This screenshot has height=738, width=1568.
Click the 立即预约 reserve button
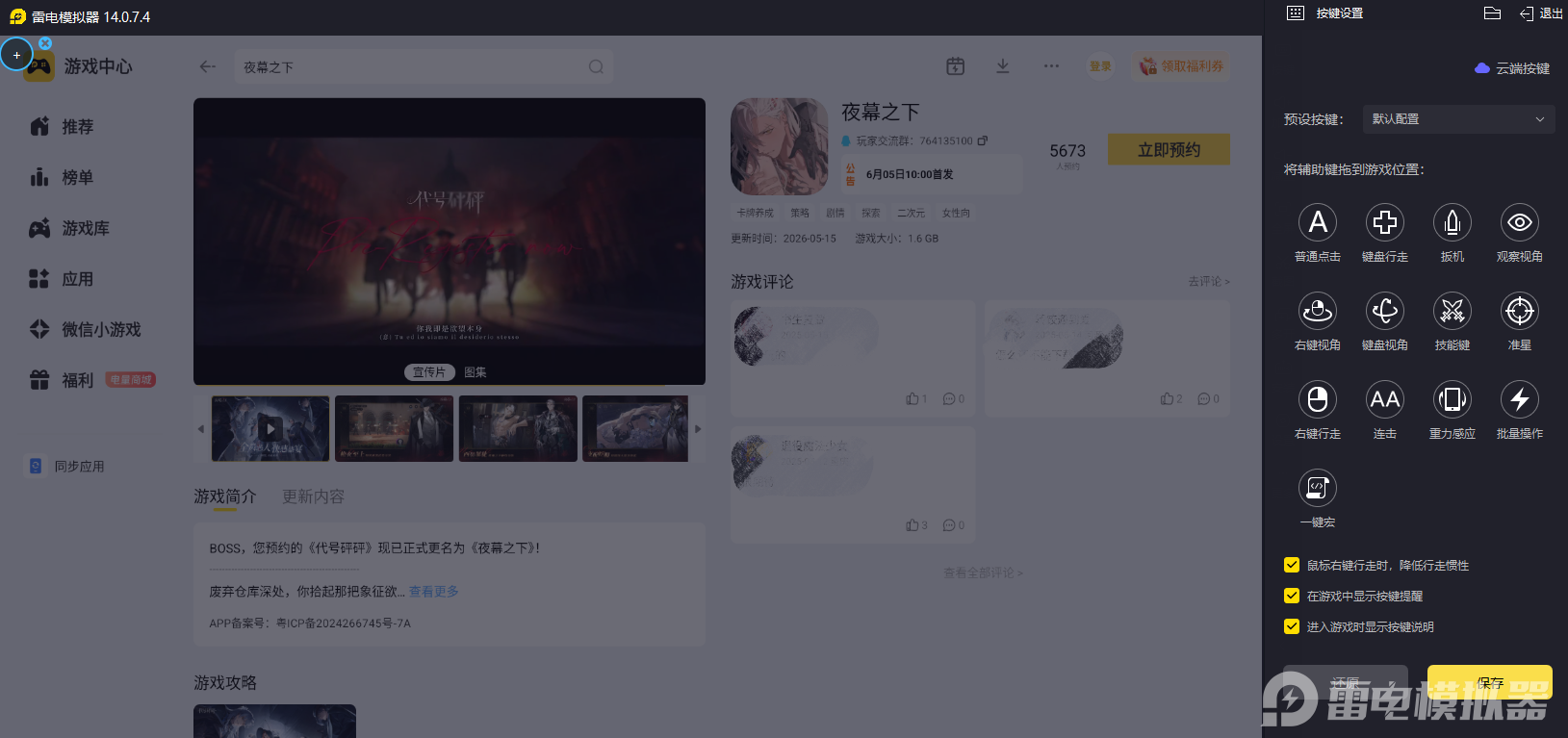[1169, 149]
